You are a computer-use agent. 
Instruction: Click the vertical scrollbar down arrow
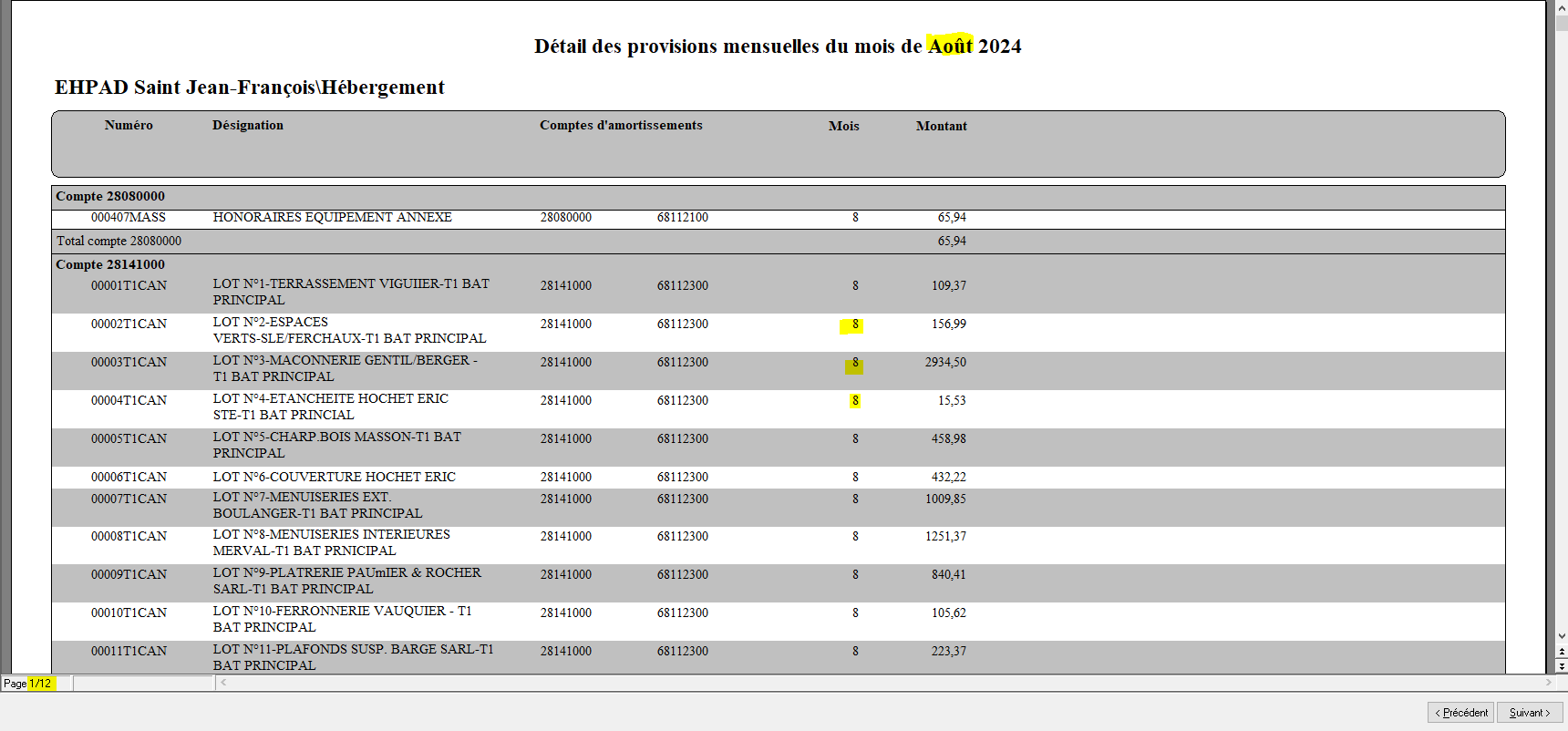1561,636
